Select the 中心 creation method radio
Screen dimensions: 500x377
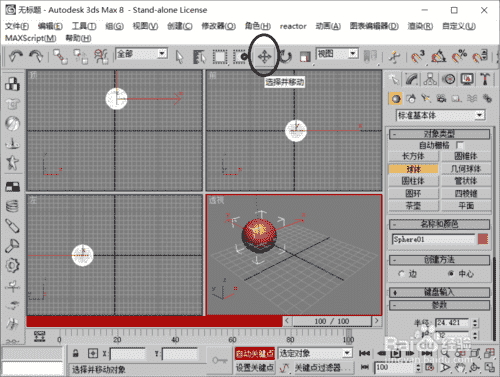pyautogui.click(x=451, y=273)
